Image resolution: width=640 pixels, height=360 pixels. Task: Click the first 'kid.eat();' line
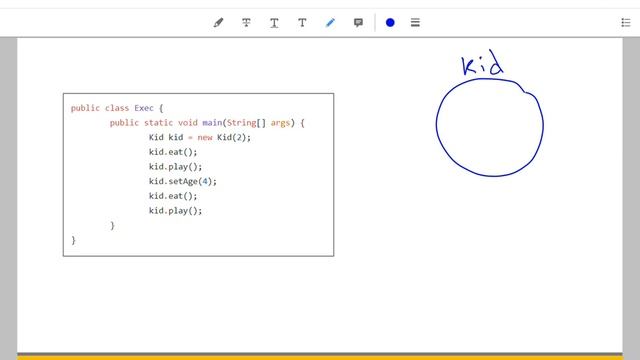click(x=173, y=152)
